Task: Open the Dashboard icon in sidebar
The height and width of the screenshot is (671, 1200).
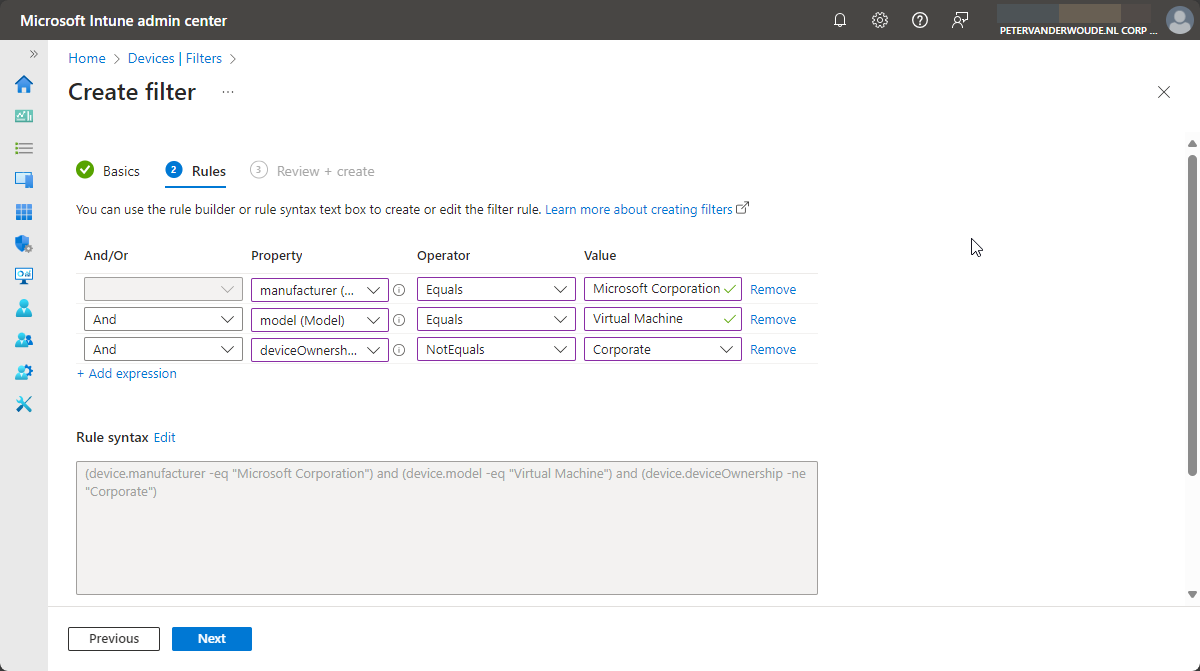Action: 24,116
